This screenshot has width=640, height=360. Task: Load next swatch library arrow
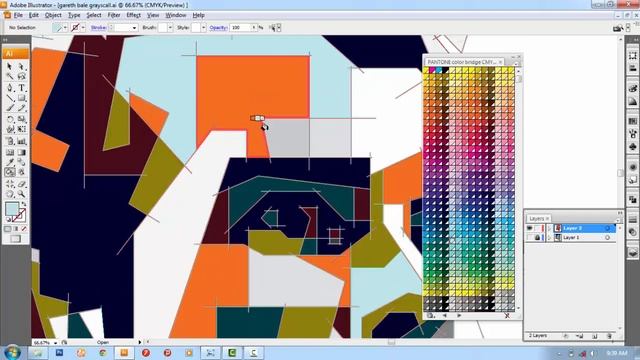[x=459, y=316]
